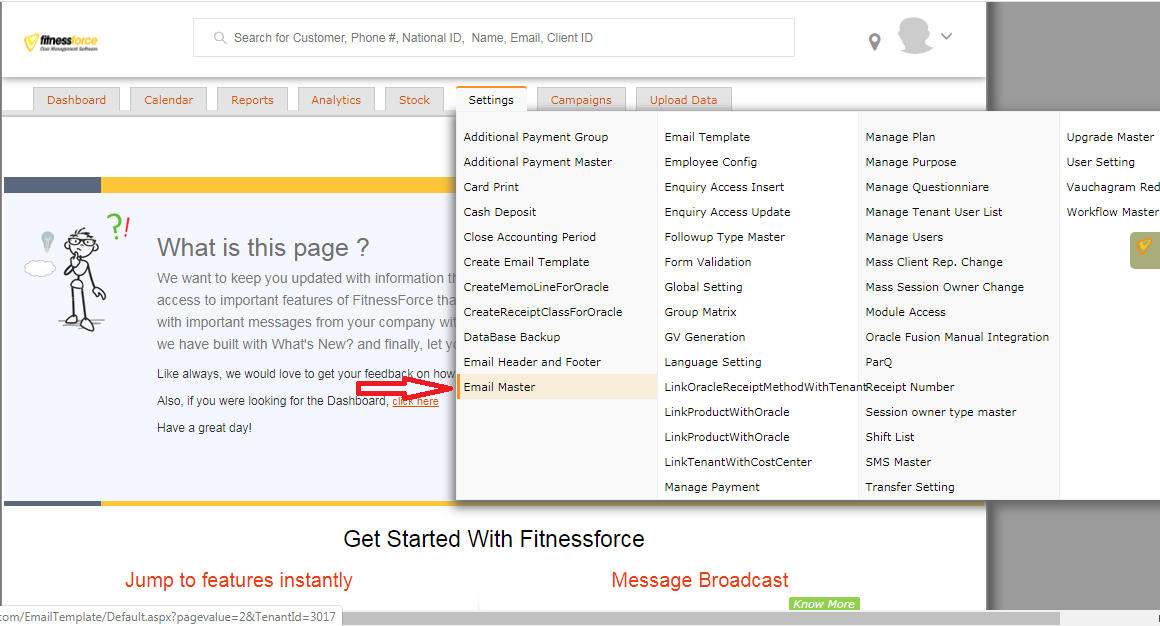Open Manage Questionniare
This screenshot has height=626, width=1160.
927,187
